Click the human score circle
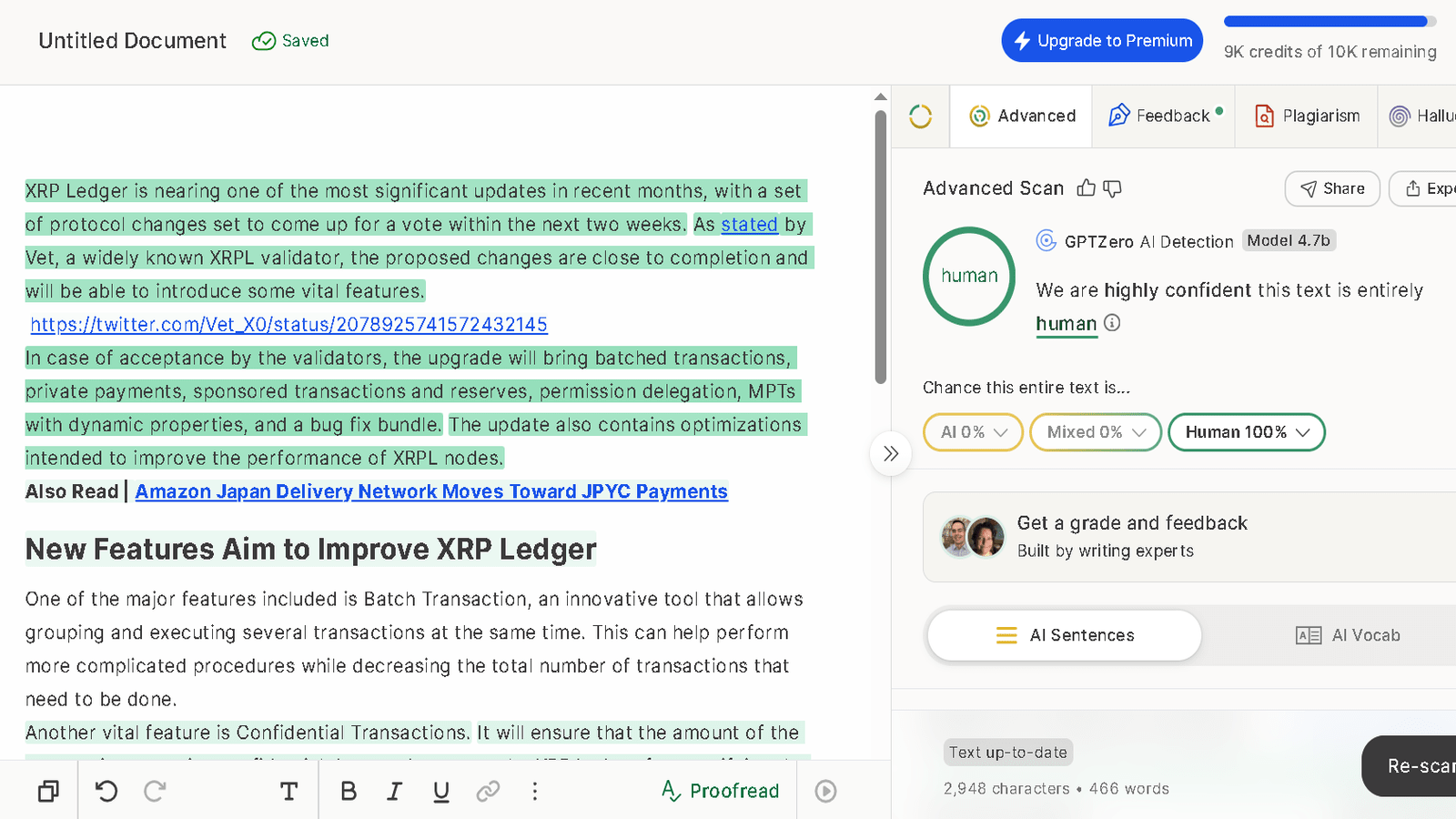1456x819 pixels. [x=969, y=276]
